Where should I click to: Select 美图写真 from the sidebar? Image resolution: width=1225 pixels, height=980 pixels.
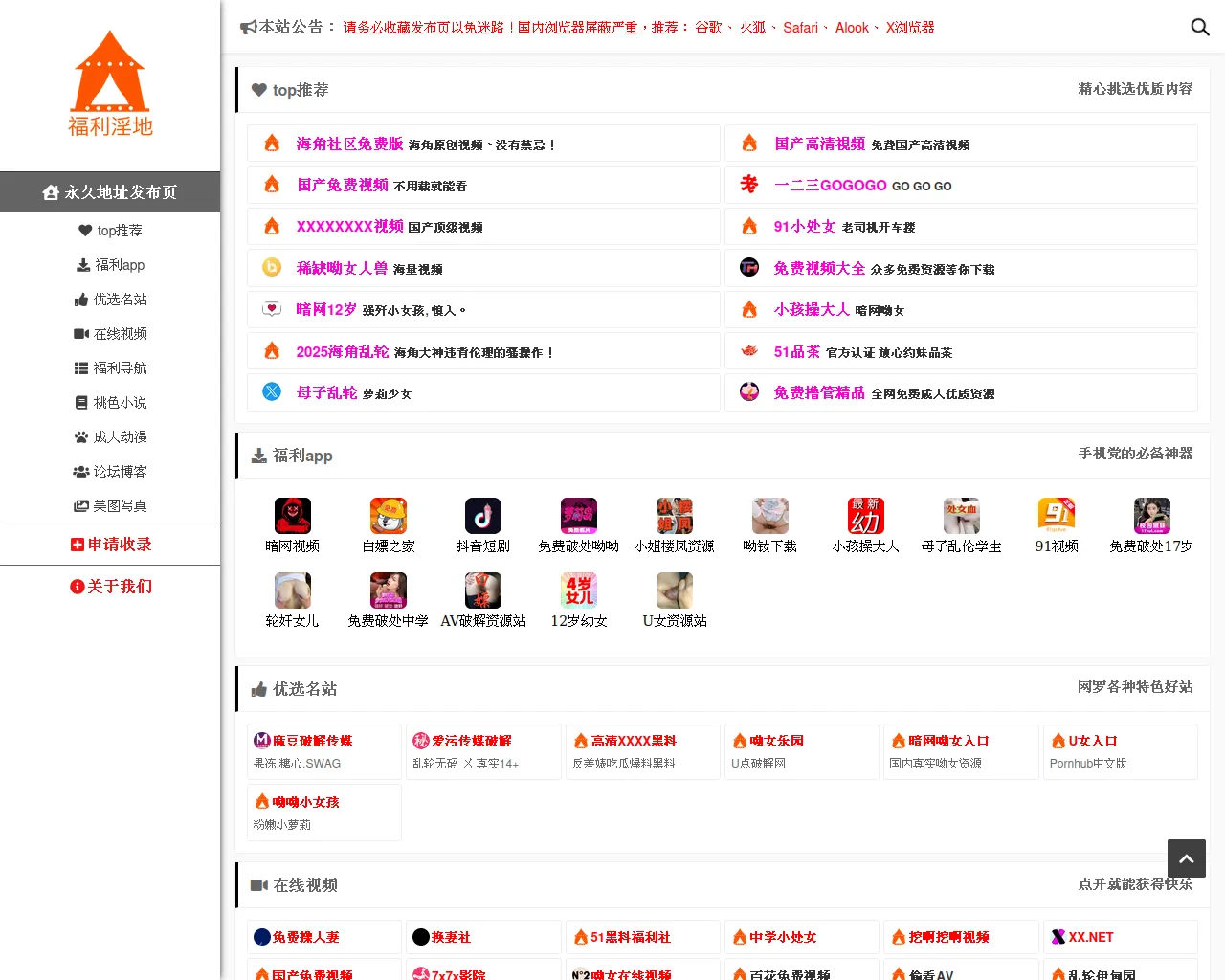pos(110,505)
